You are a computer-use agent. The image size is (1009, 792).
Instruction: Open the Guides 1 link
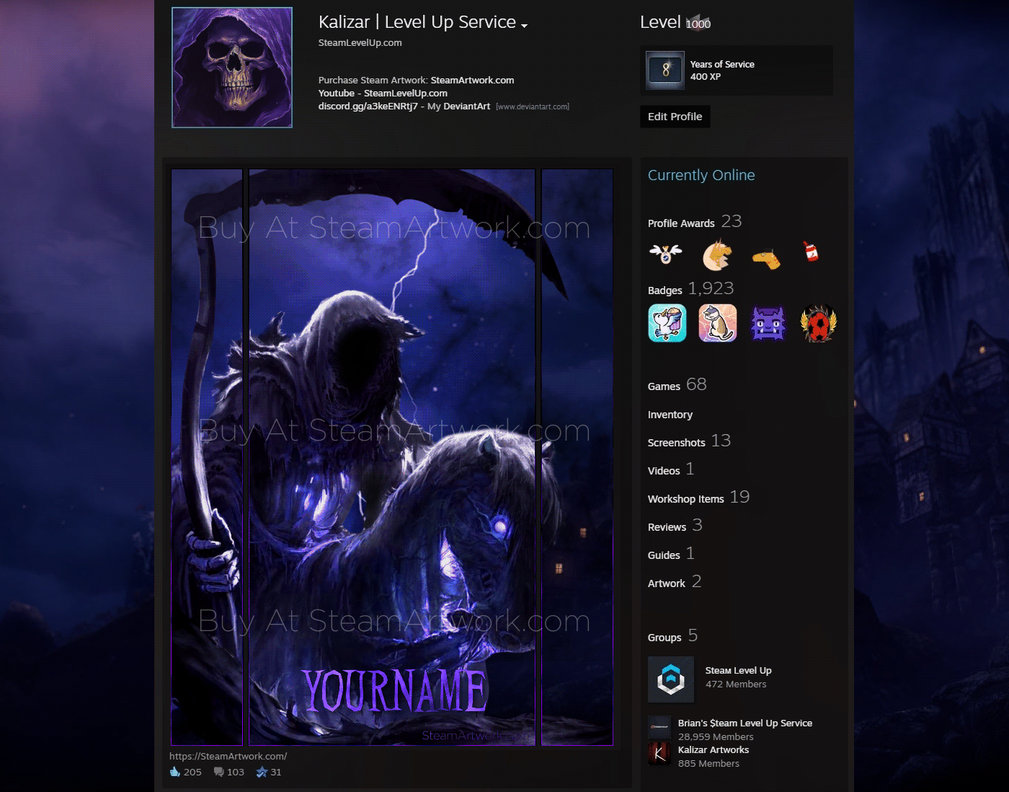click(671, 554)
